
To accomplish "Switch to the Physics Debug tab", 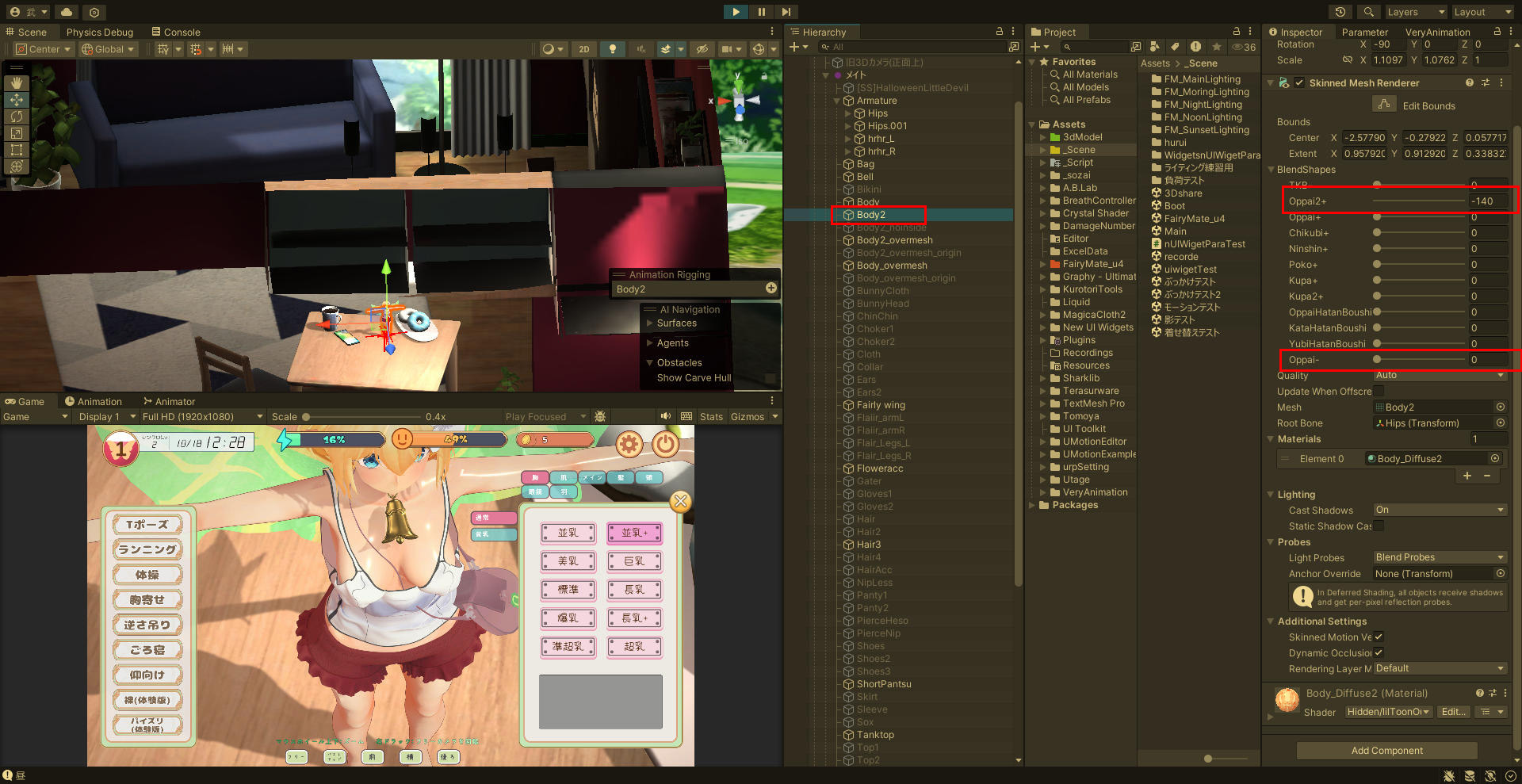I will pos(100,32).
